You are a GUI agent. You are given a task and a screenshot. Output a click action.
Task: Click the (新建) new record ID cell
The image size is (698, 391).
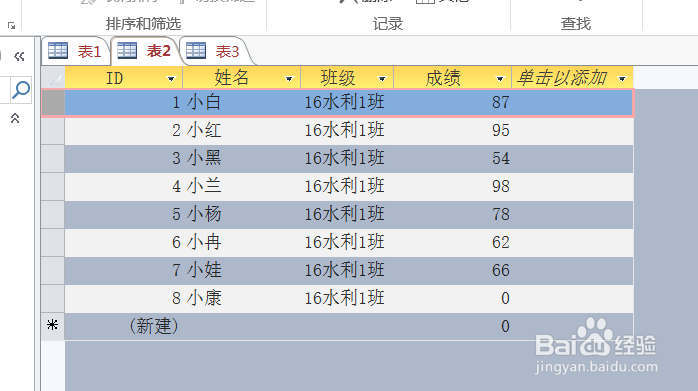(124, 326)
